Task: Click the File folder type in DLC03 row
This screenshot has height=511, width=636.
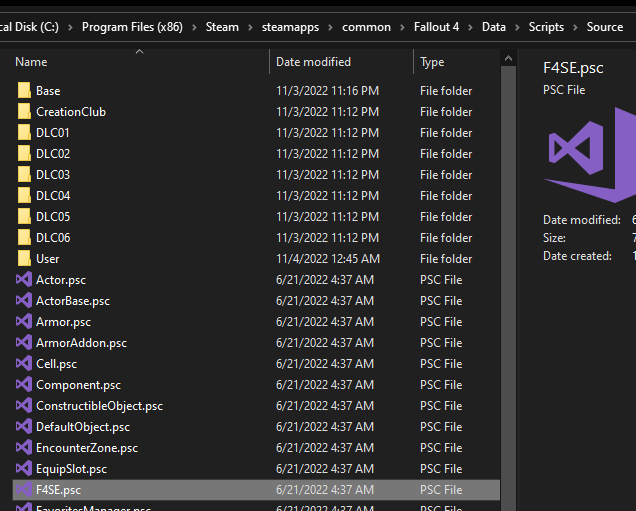Action: (x=446, y=175)
